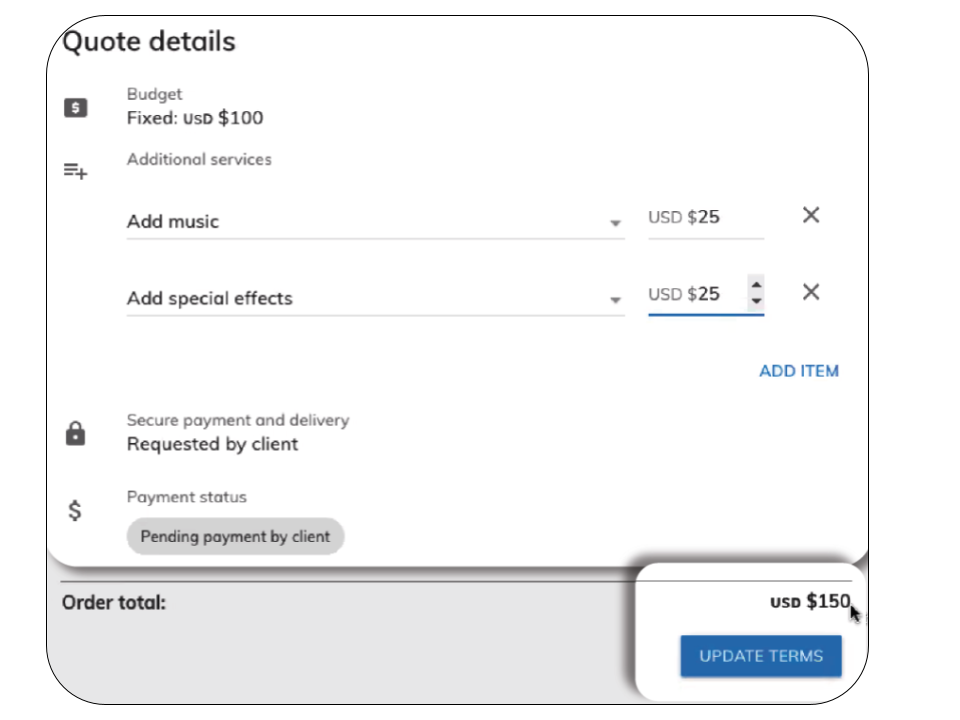Remove the Add special effects row
The width and height of the screenshot is (960, 720).
811,292
